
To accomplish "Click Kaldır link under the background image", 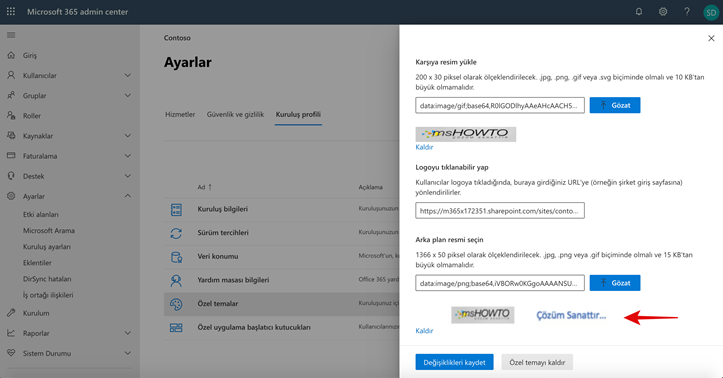I will (424, 331).
